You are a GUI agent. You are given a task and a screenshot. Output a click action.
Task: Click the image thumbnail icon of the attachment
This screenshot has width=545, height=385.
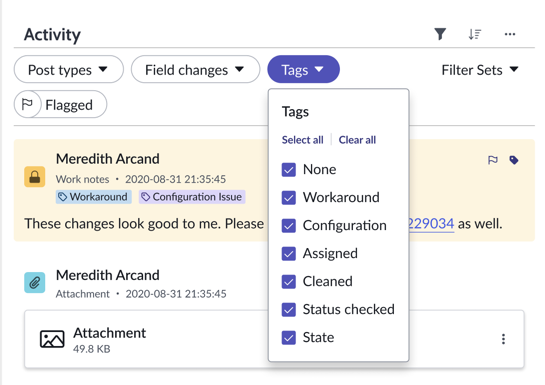pos(52,339)
